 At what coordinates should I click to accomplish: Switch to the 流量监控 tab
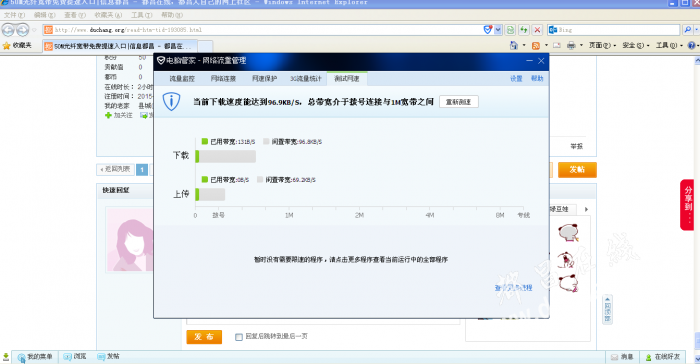click(182, 79)
